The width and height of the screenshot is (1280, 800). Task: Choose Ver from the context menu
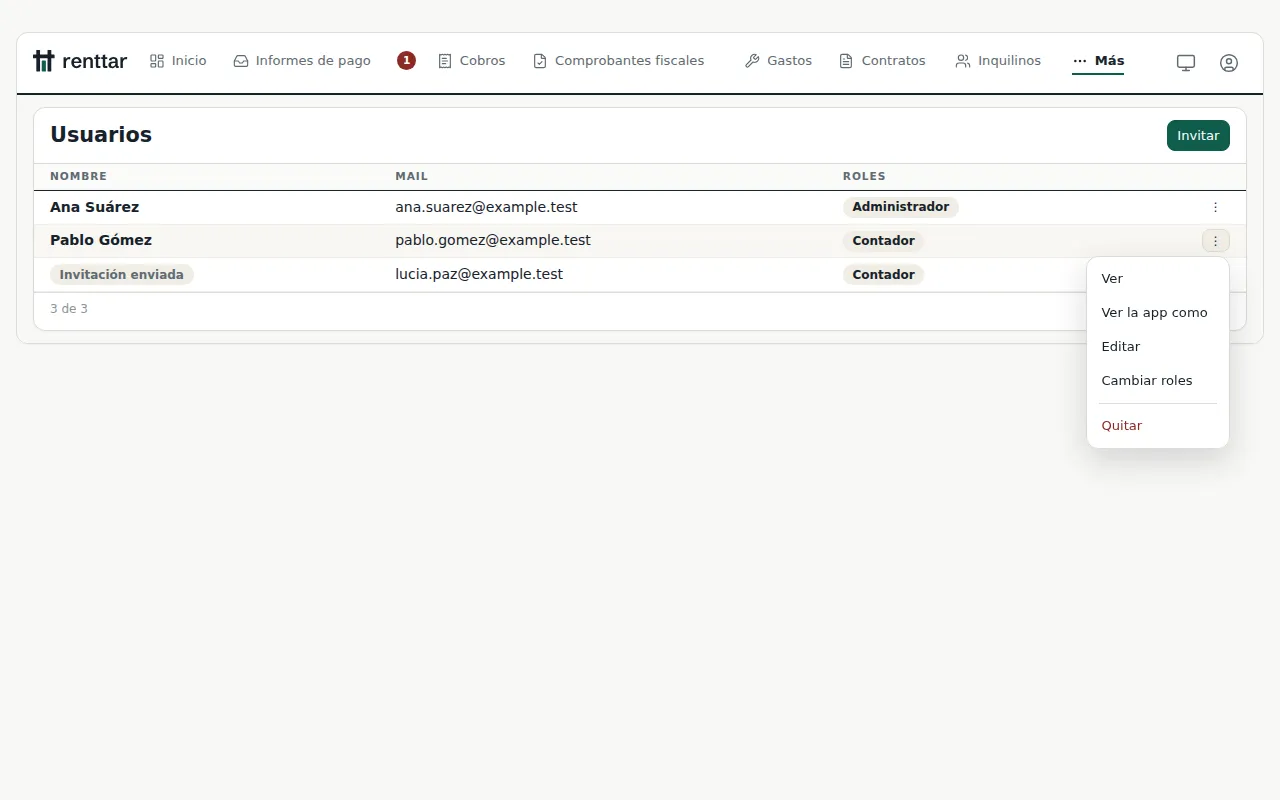click(1158, 279)
